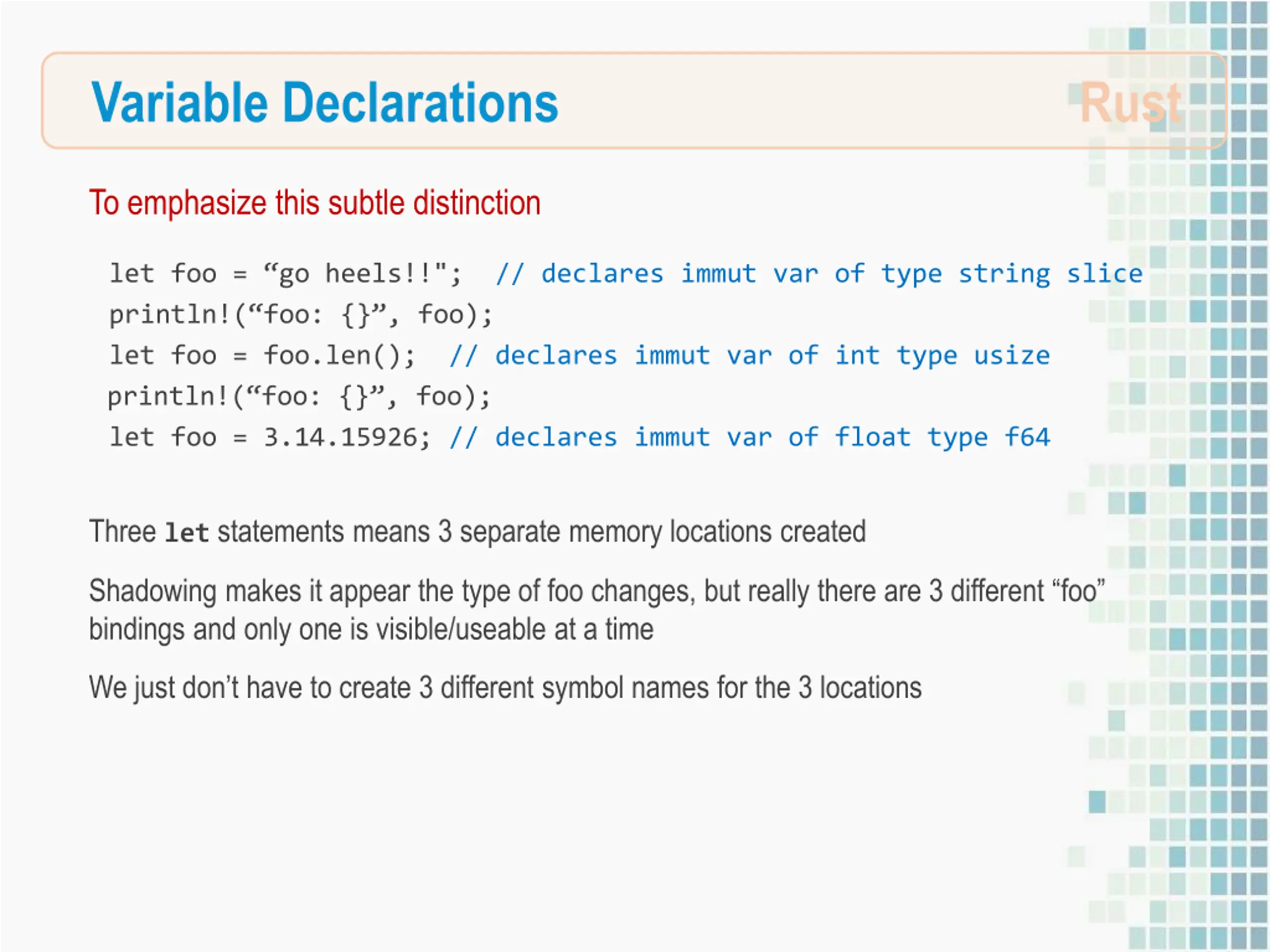Click 'To emphasize this subtle distinction' heading
The image size is (1270, 952).
pyautogui.click(x=315, y=203)
